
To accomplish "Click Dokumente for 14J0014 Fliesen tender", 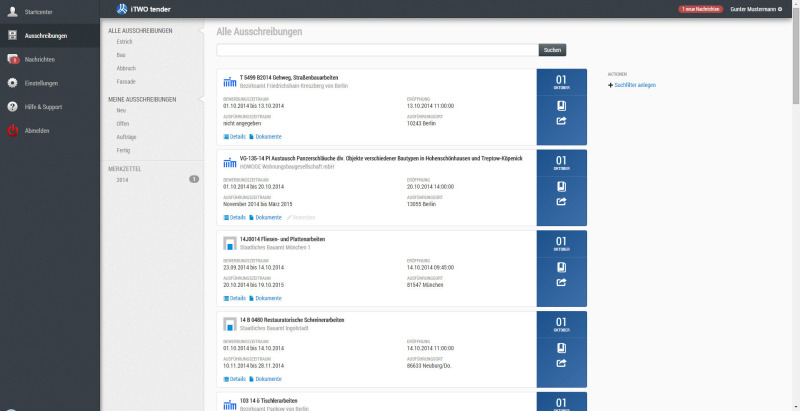I will (265, 298).
